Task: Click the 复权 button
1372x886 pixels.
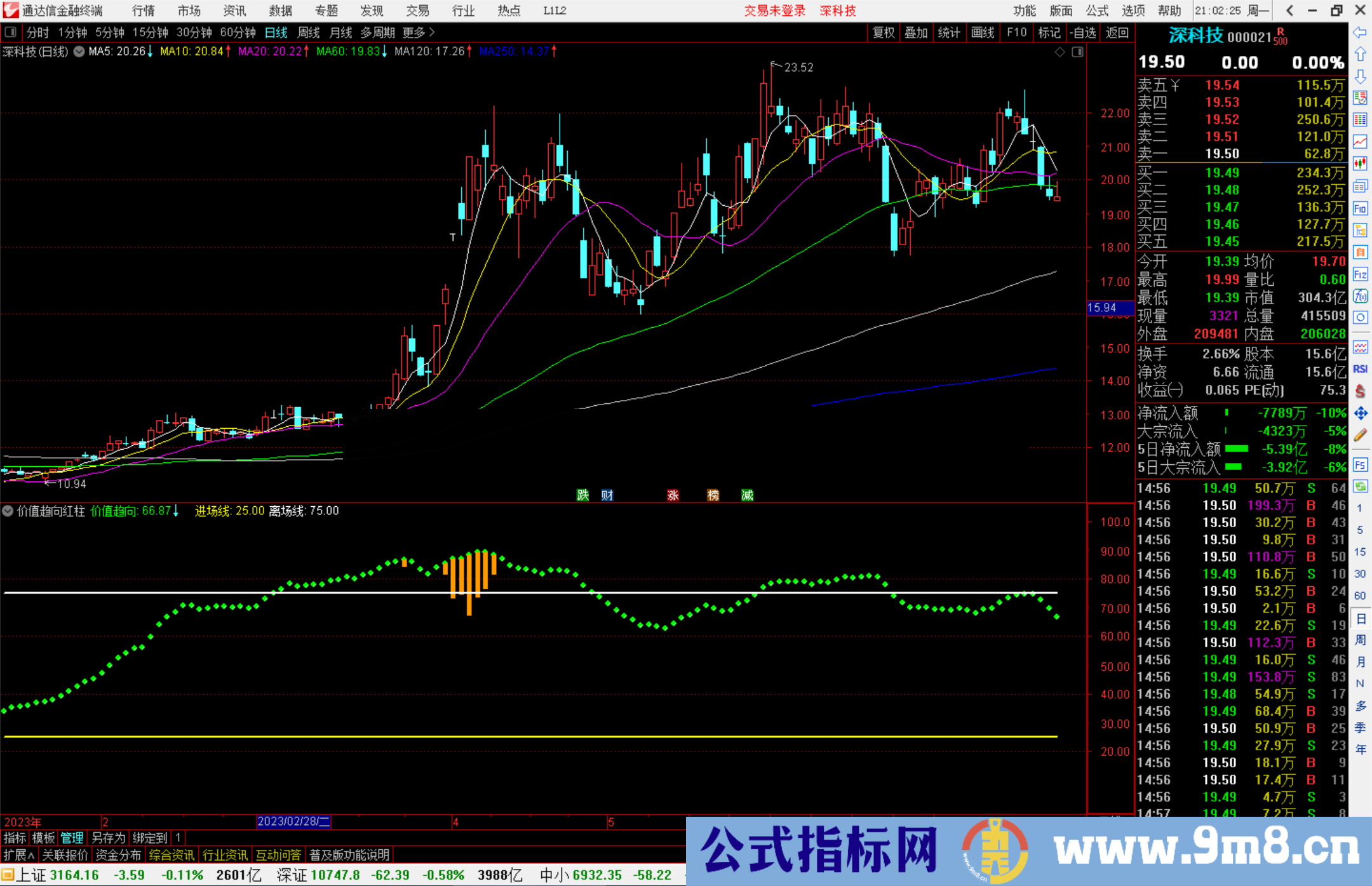Action: [884, 32]
